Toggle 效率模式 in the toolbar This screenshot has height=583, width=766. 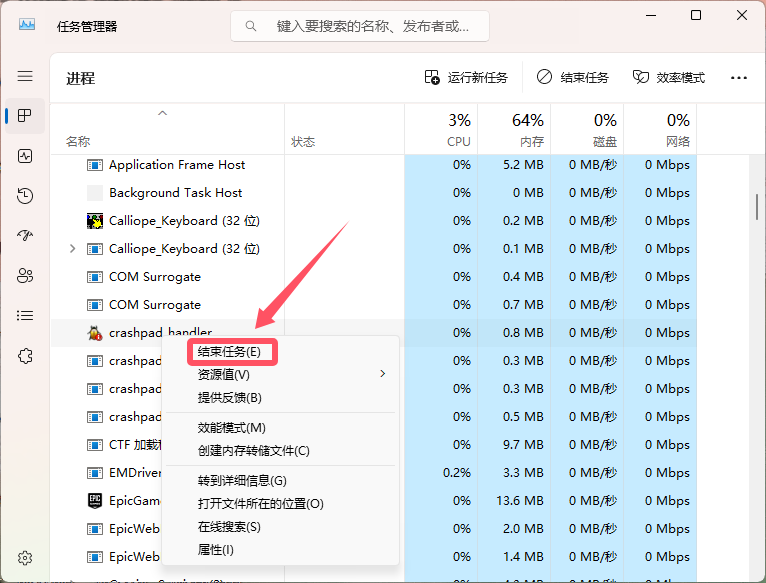point(669,77)
